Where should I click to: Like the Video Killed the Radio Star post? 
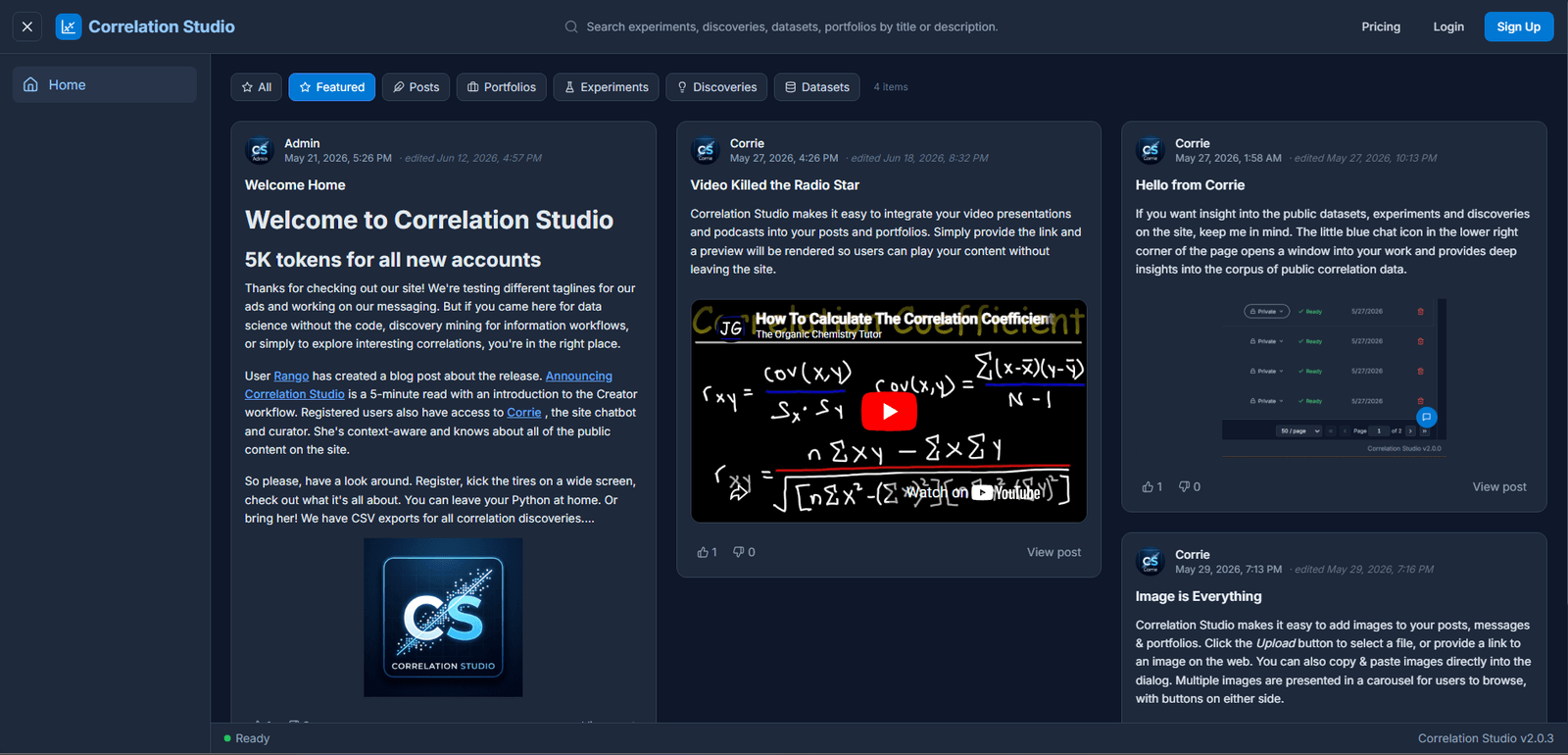click(x=708, y=553)
